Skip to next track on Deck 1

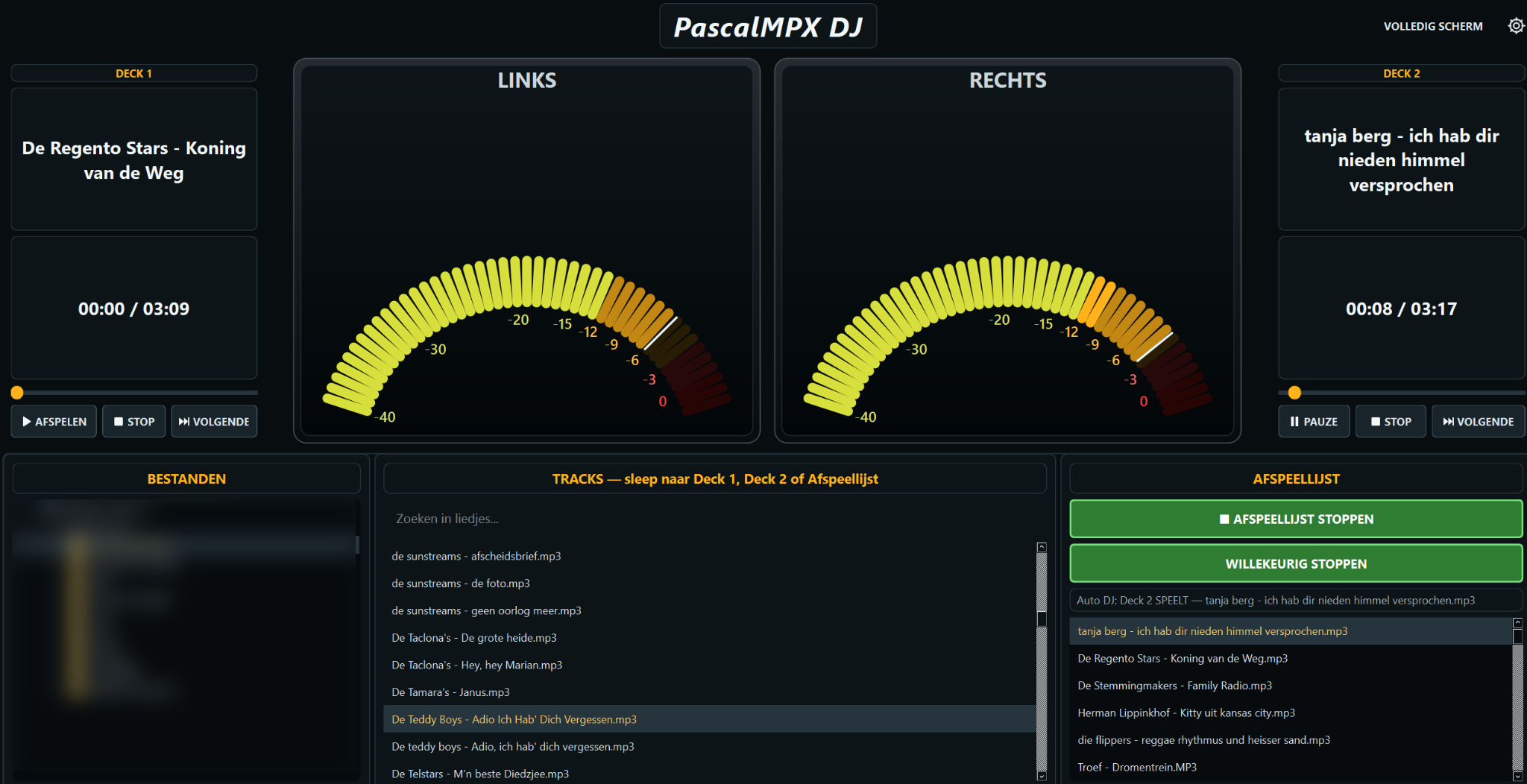click(214, 422)
